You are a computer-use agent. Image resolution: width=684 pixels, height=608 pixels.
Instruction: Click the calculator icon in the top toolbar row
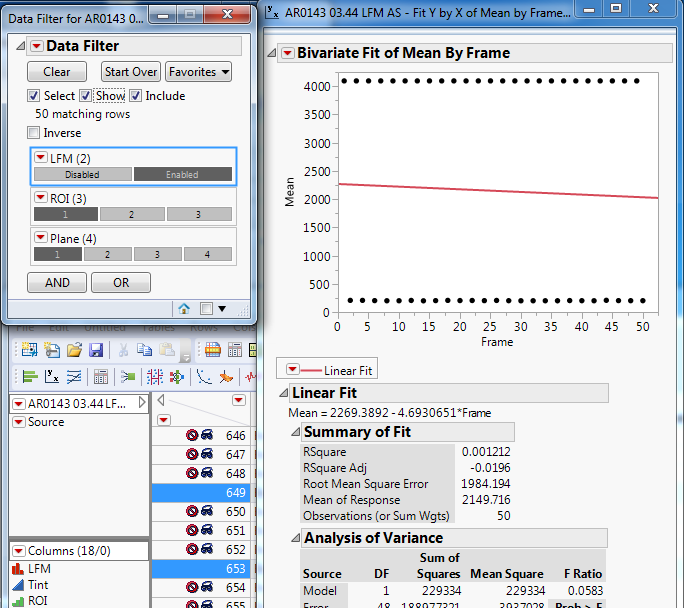tap(235, 350)
